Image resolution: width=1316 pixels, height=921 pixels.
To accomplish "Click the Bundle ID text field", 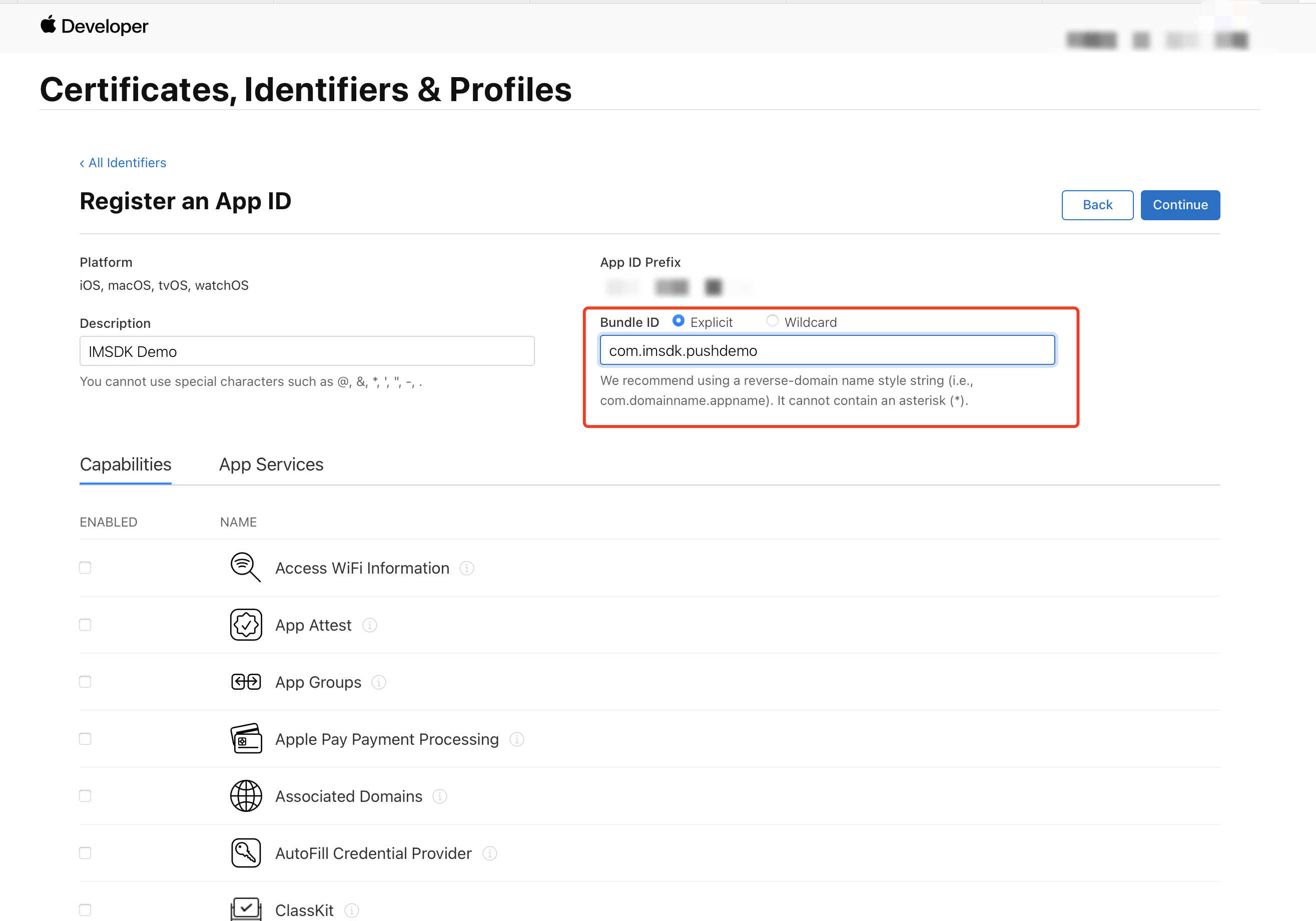I will tap(827, 350).
